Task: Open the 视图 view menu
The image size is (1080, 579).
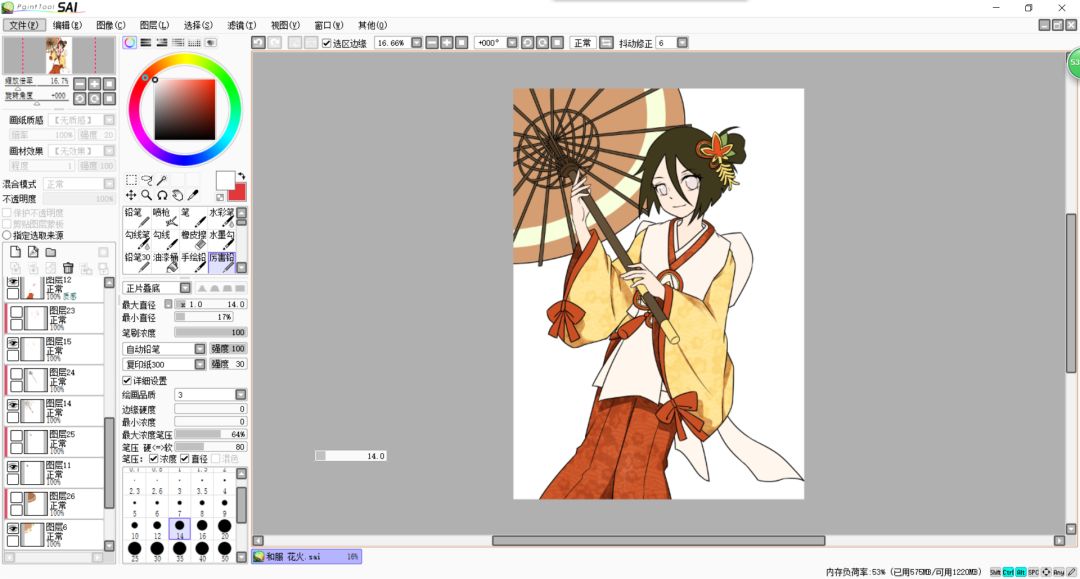Action: 285,25
